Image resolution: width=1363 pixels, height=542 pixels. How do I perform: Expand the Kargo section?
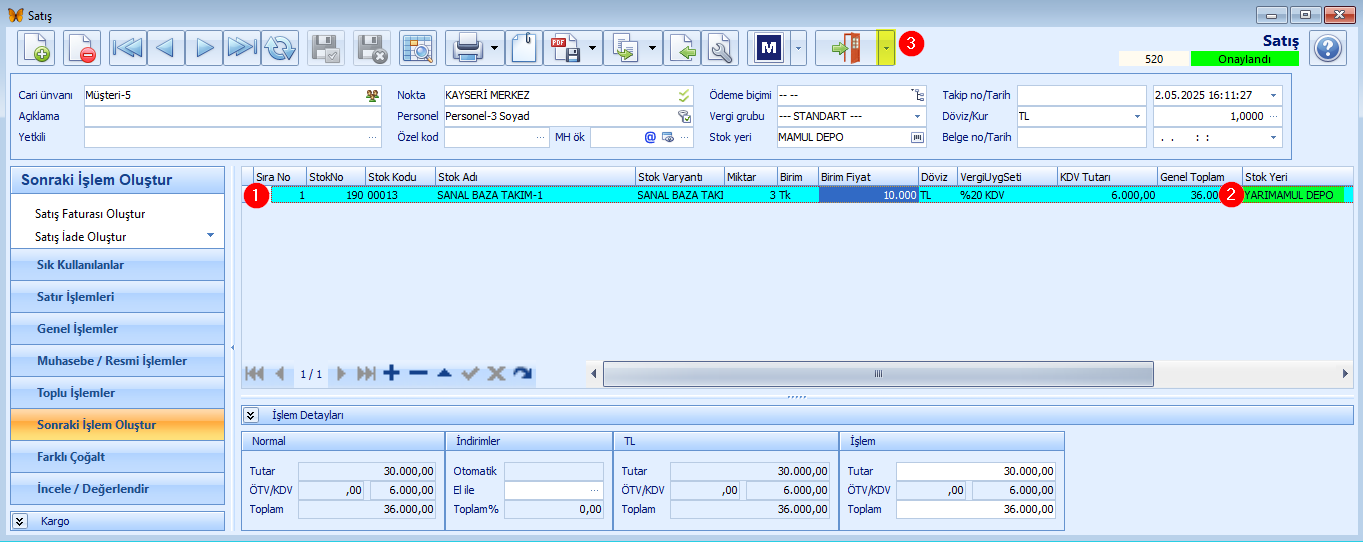(19, 521)
